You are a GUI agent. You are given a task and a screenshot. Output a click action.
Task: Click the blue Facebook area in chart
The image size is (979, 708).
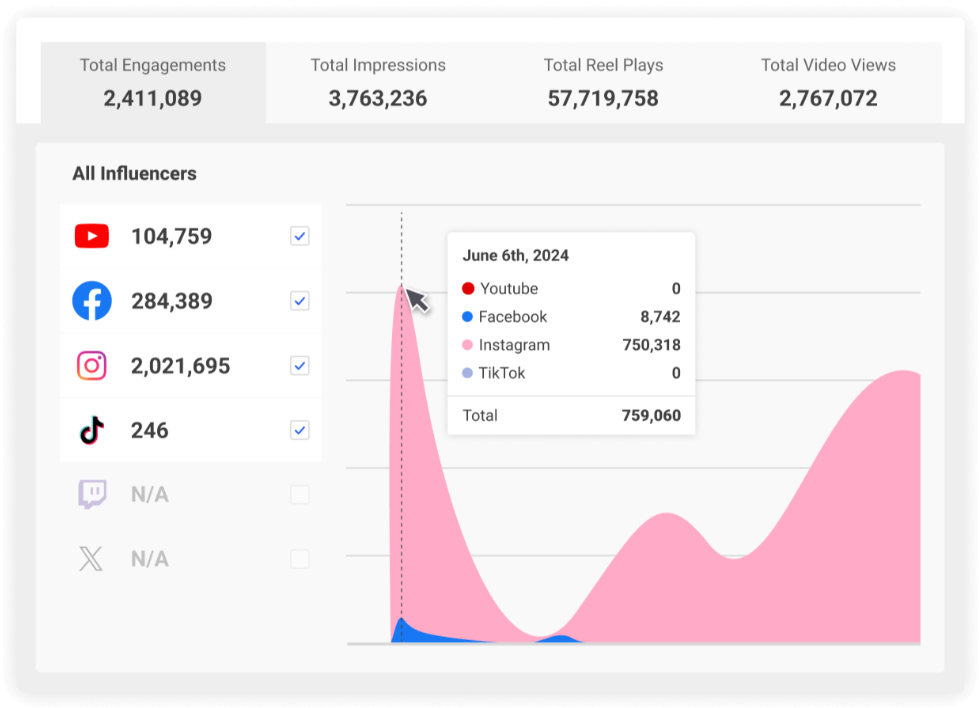click(405, 632)
